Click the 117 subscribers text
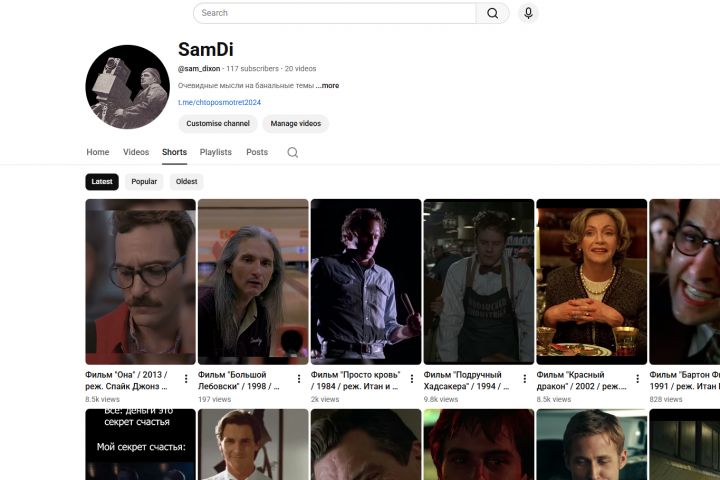Viewport: 720px width, 480px height. (x=253, y=68)
